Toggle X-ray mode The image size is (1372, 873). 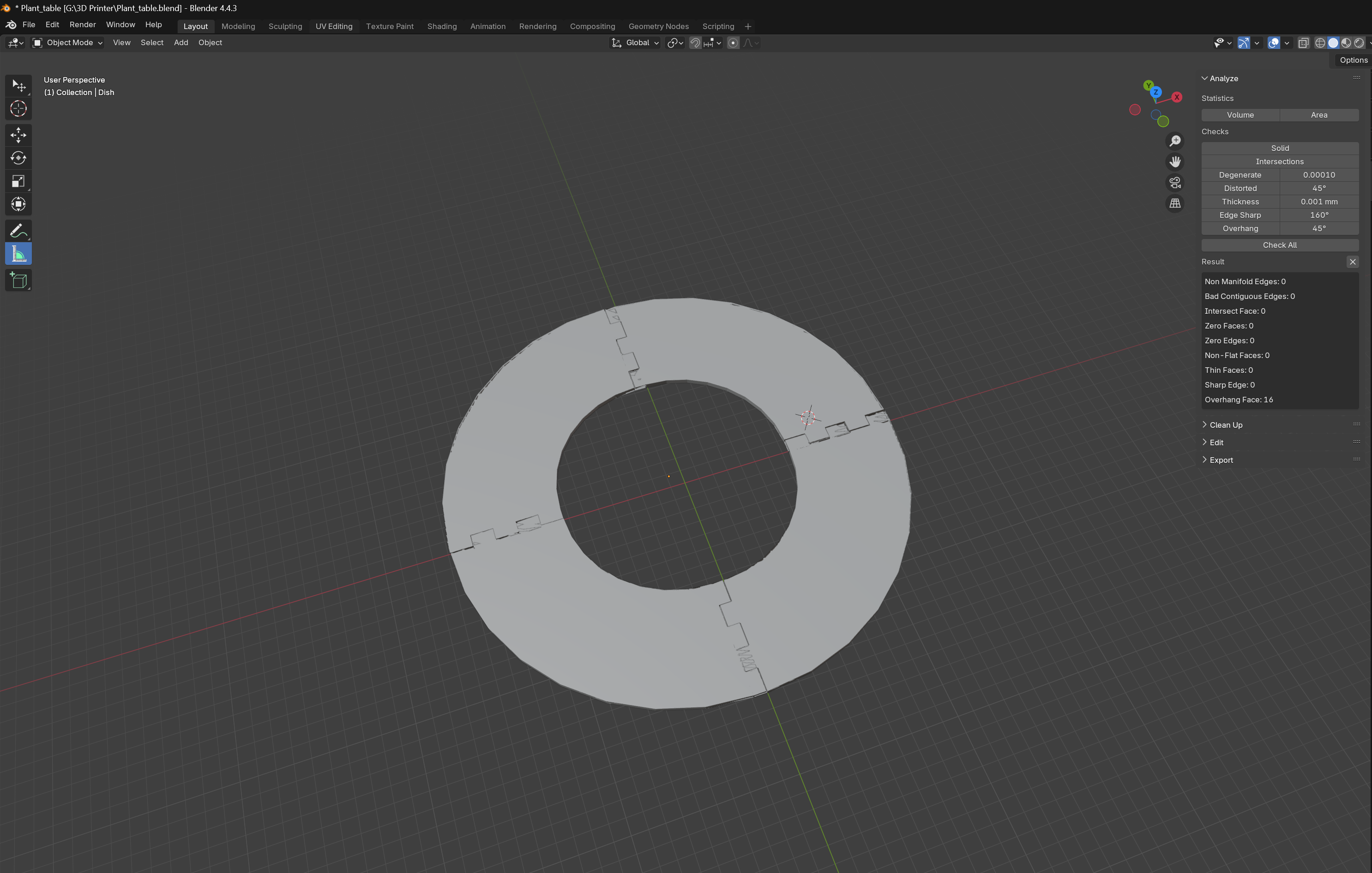tap(1303, 43)
